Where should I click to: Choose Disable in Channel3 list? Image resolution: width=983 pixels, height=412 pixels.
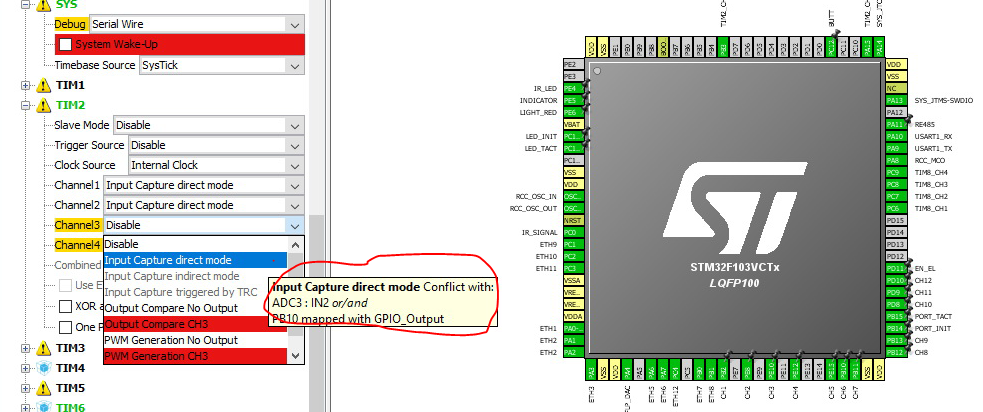pyautogui.click(x=195, y=244)
